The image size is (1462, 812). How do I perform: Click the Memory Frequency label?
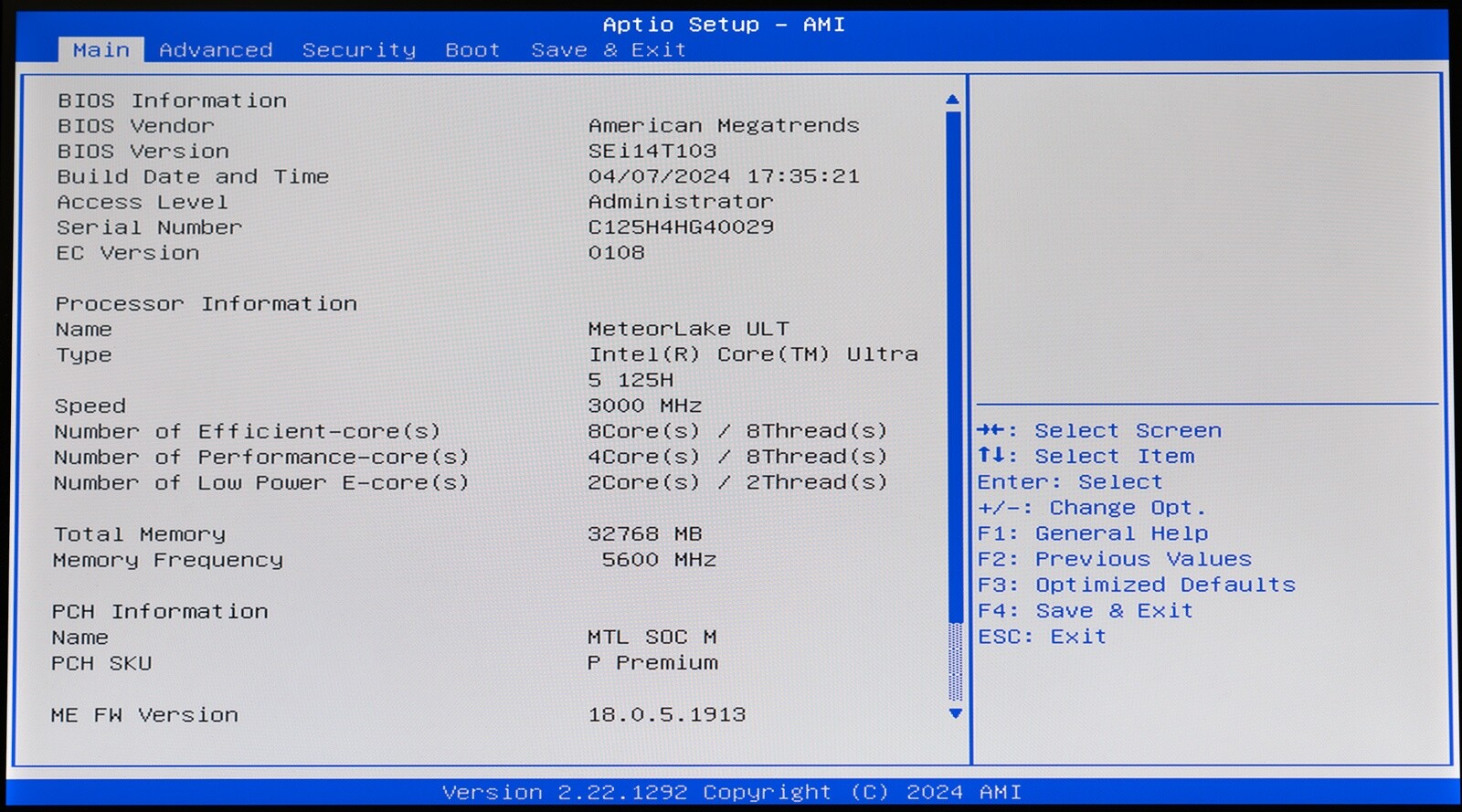pos(168,560)
